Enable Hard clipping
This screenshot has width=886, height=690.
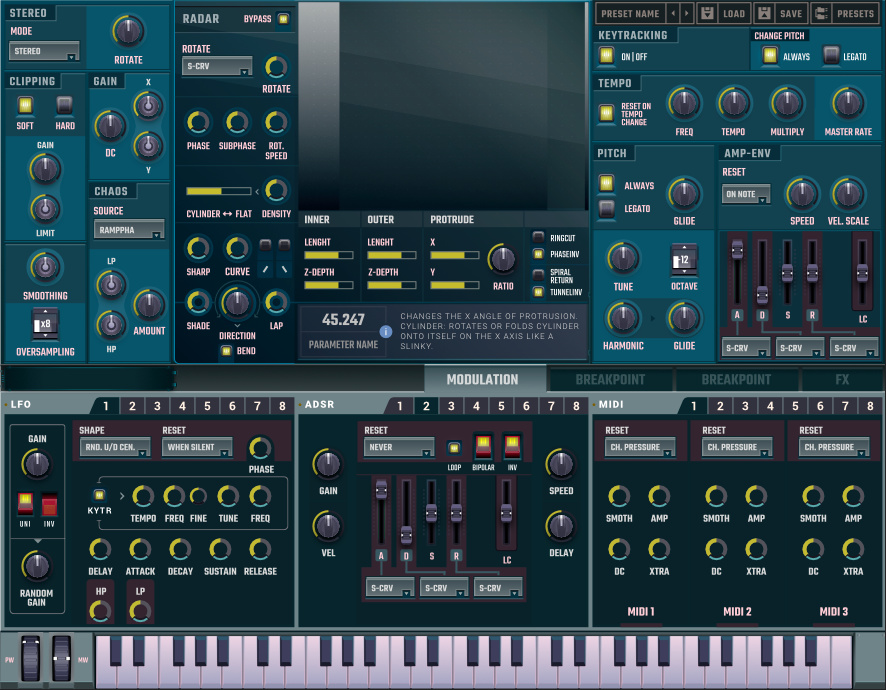64,105
